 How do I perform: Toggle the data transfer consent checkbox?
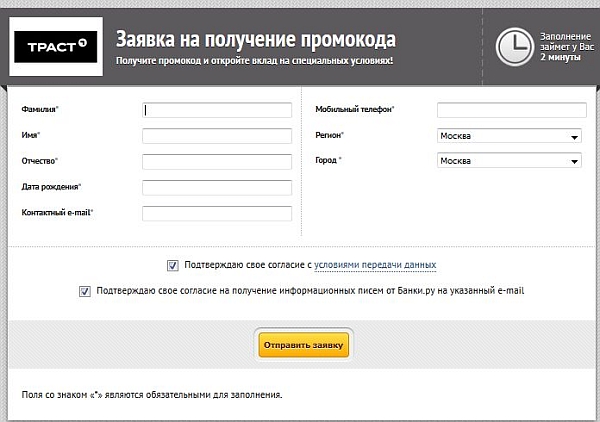[173, 265]
